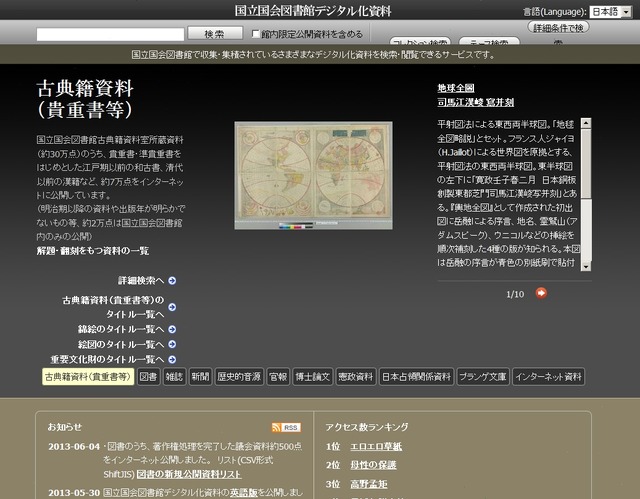Open the 地球全図 title link

456,88
